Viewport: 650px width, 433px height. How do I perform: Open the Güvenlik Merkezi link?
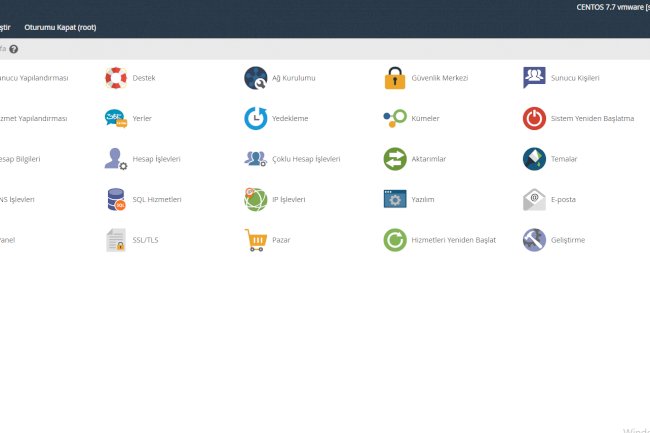[x=439, y=78]
